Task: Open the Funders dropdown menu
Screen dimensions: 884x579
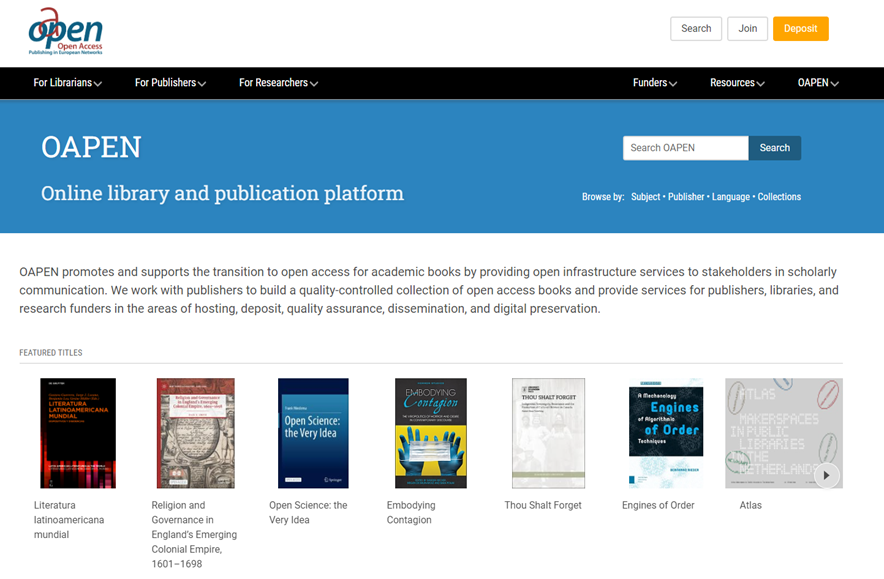Action: tap(655, 83)
